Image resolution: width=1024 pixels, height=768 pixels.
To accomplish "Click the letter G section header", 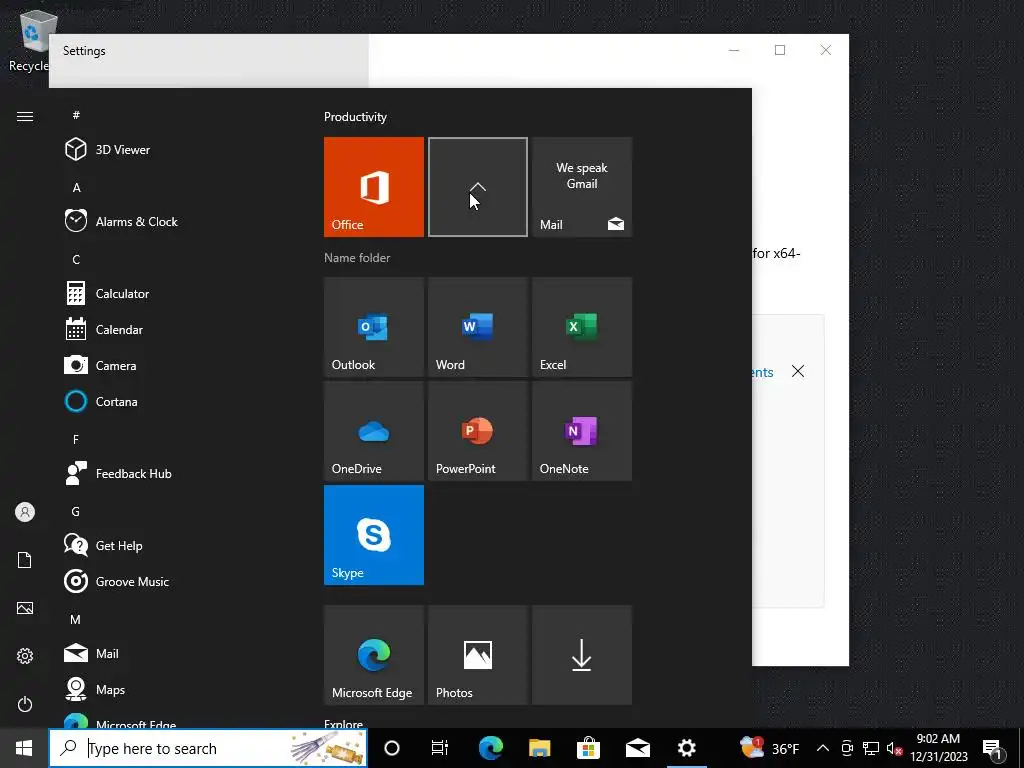I will (76, 511).
